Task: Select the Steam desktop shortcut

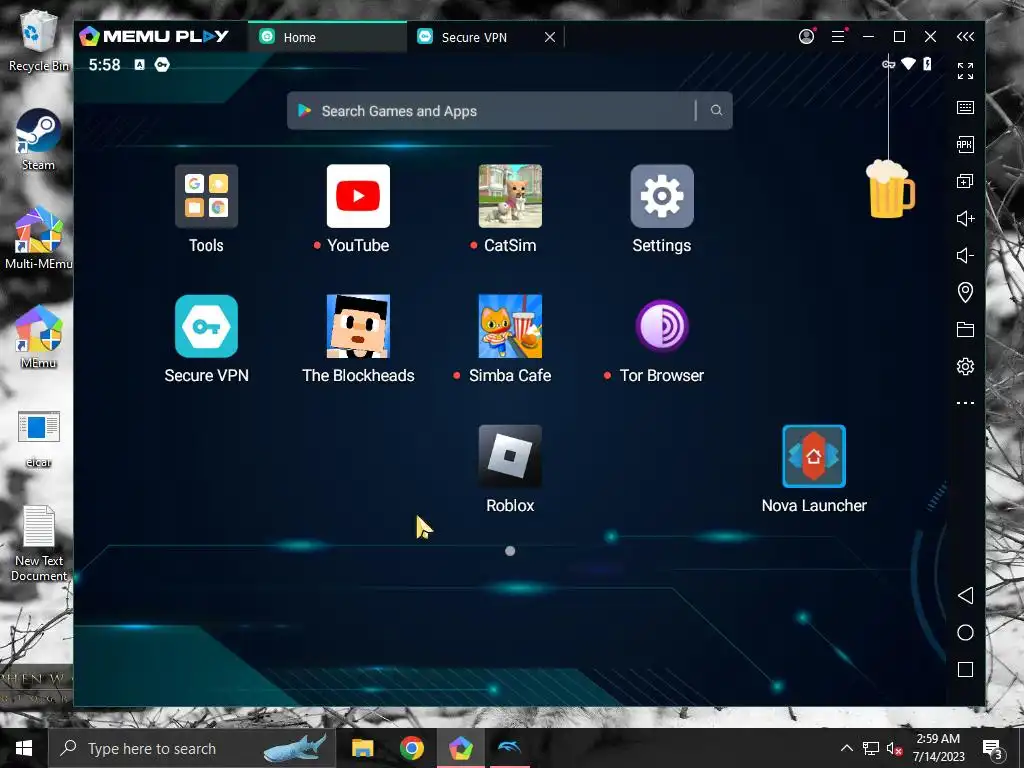Action: (39, 140)
